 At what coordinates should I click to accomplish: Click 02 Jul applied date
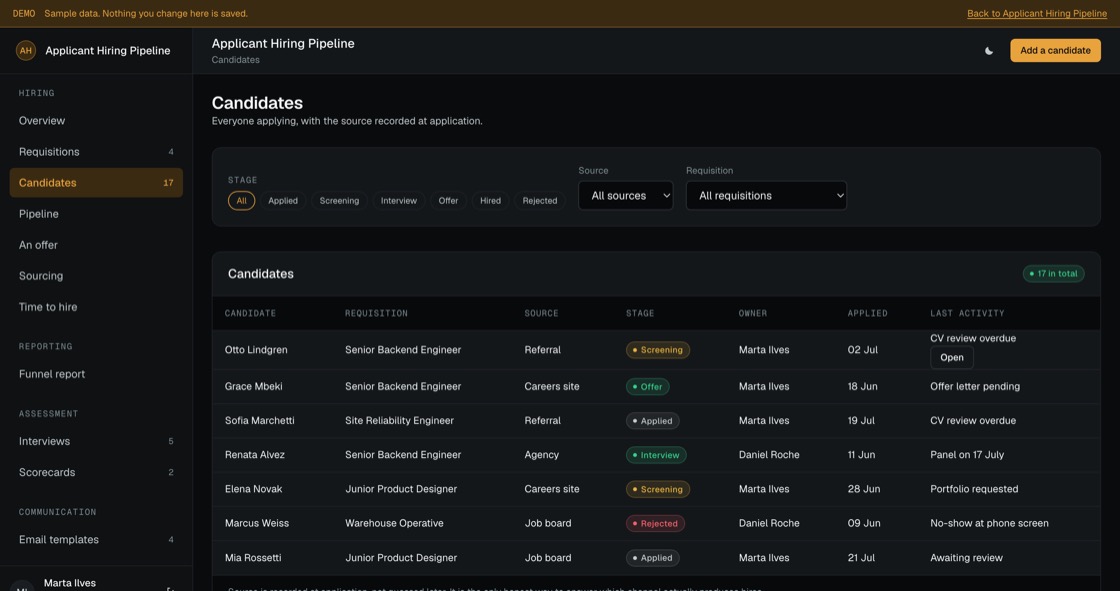[862, 350]
